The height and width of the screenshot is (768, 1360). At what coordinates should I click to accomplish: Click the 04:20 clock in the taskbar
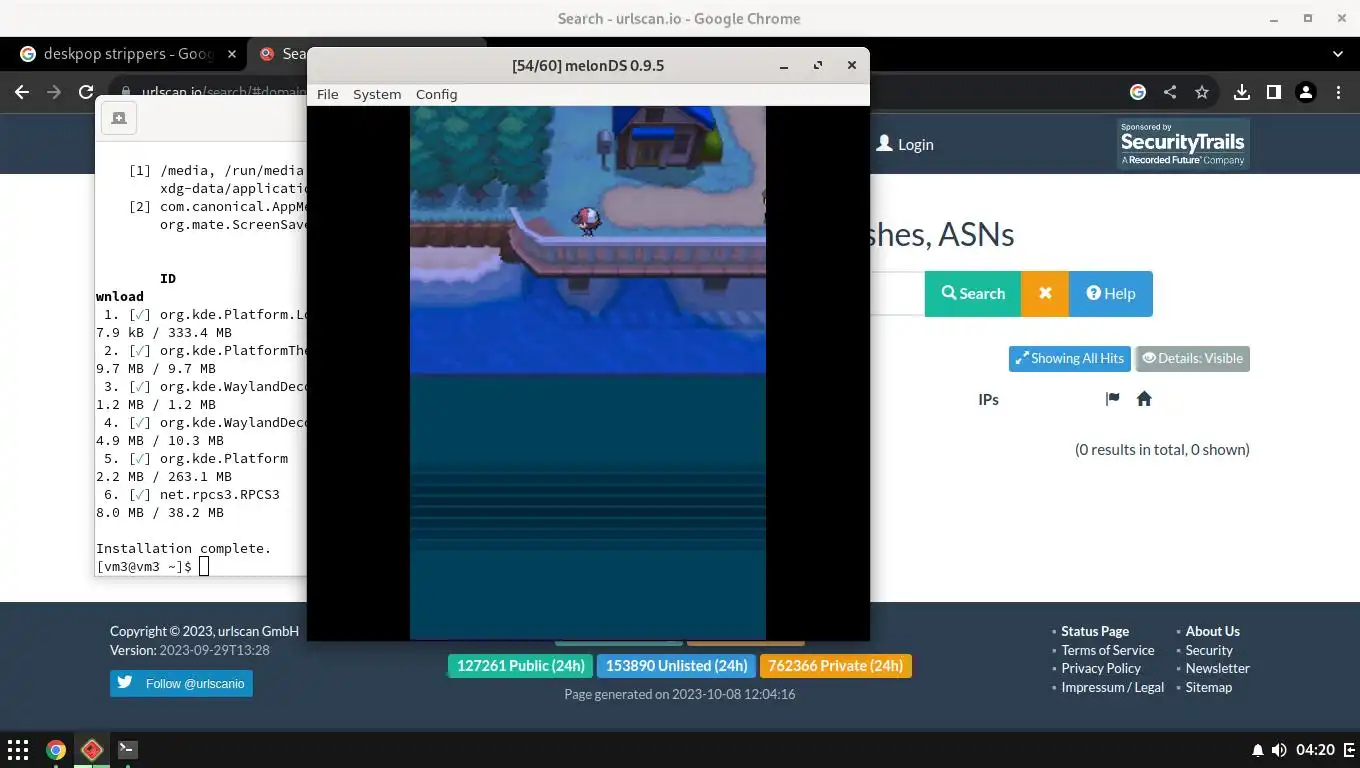pyautogui.click(x=1315, y=750)
